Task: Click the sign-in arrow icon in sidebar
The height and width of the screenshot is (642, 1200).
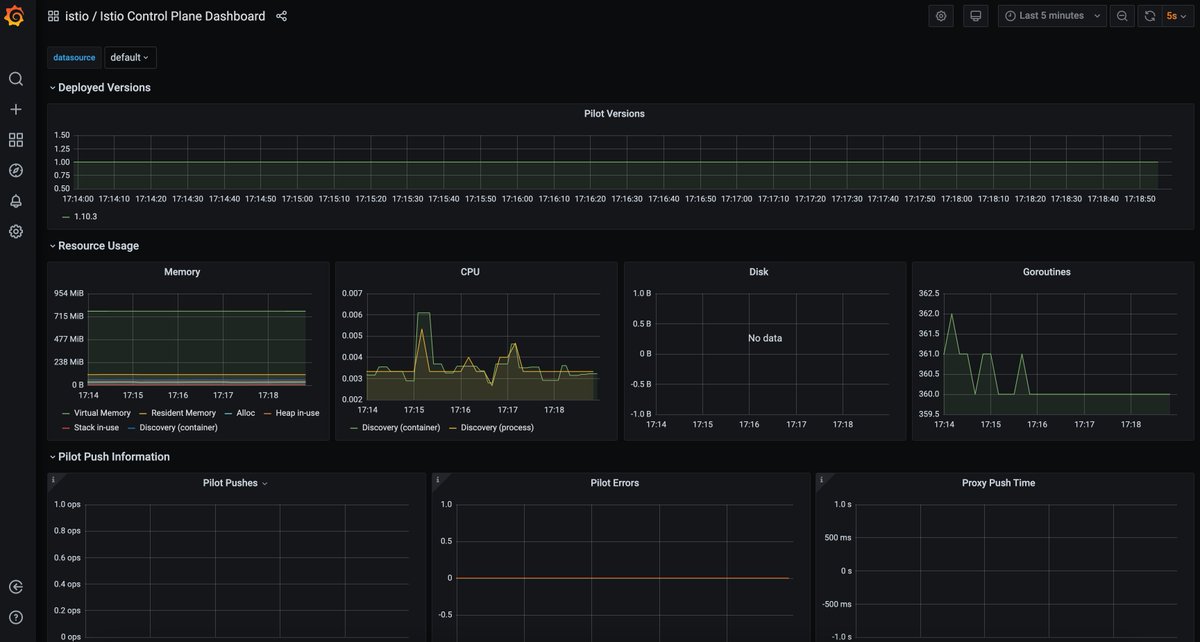Action: tap(15, 587)
